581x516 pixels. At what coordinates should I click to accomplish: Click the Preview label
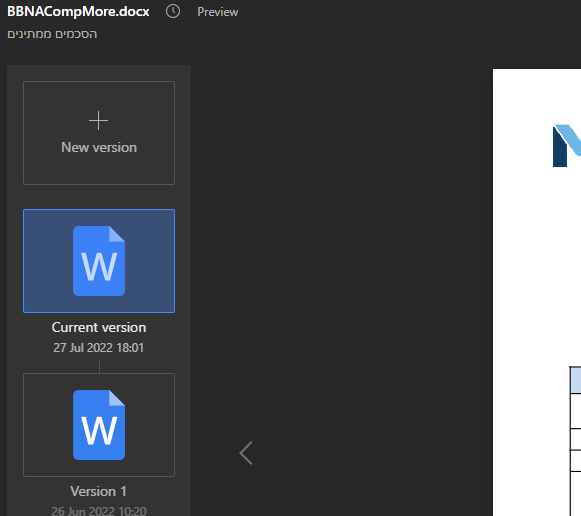click(x=218, y=12)
